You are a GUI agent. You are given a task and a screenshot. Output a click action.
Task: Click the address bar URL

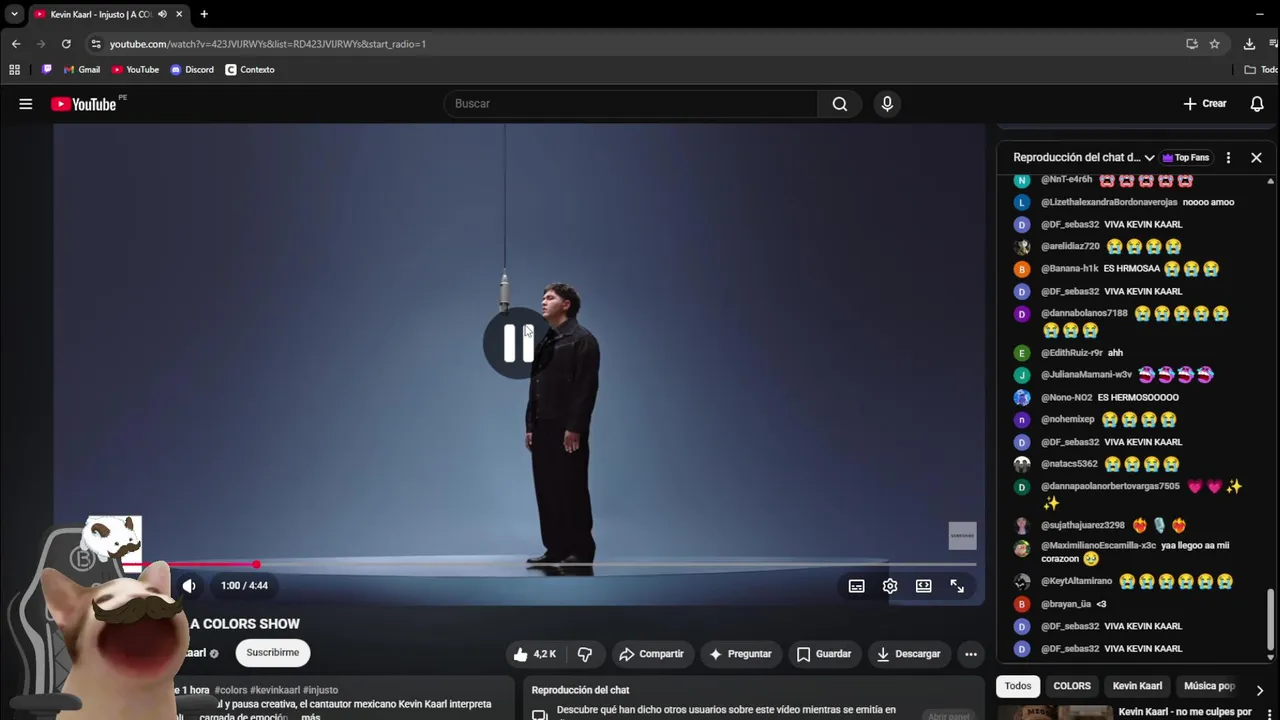click(268, 44)
